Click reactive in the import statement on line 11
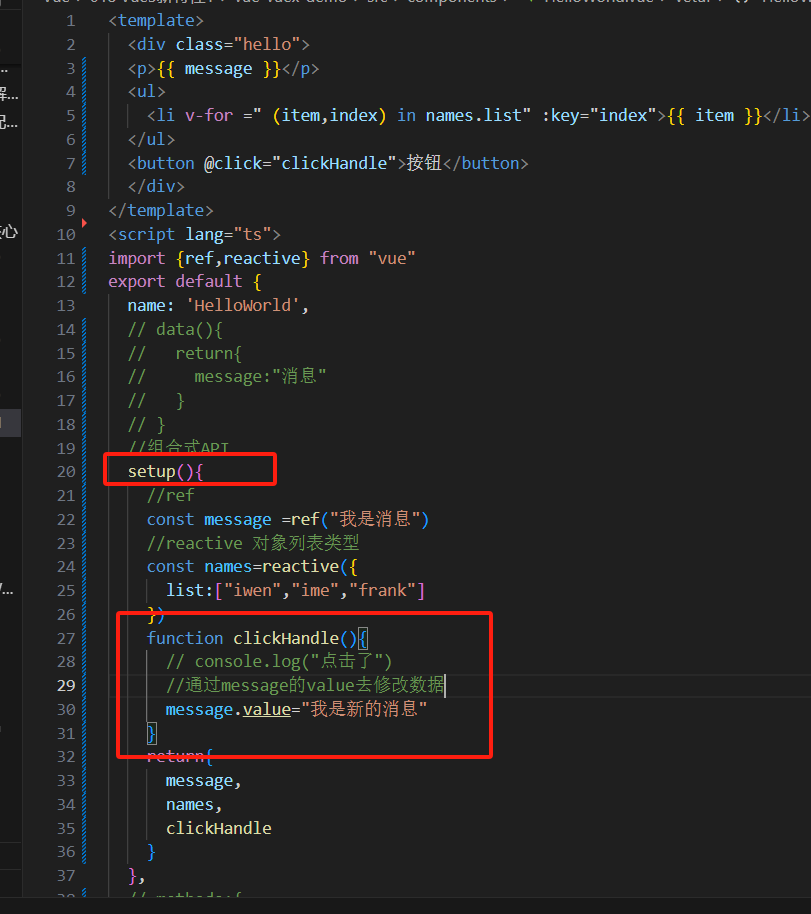Screen dimensions: 811x914 click(x=262, y=259)
